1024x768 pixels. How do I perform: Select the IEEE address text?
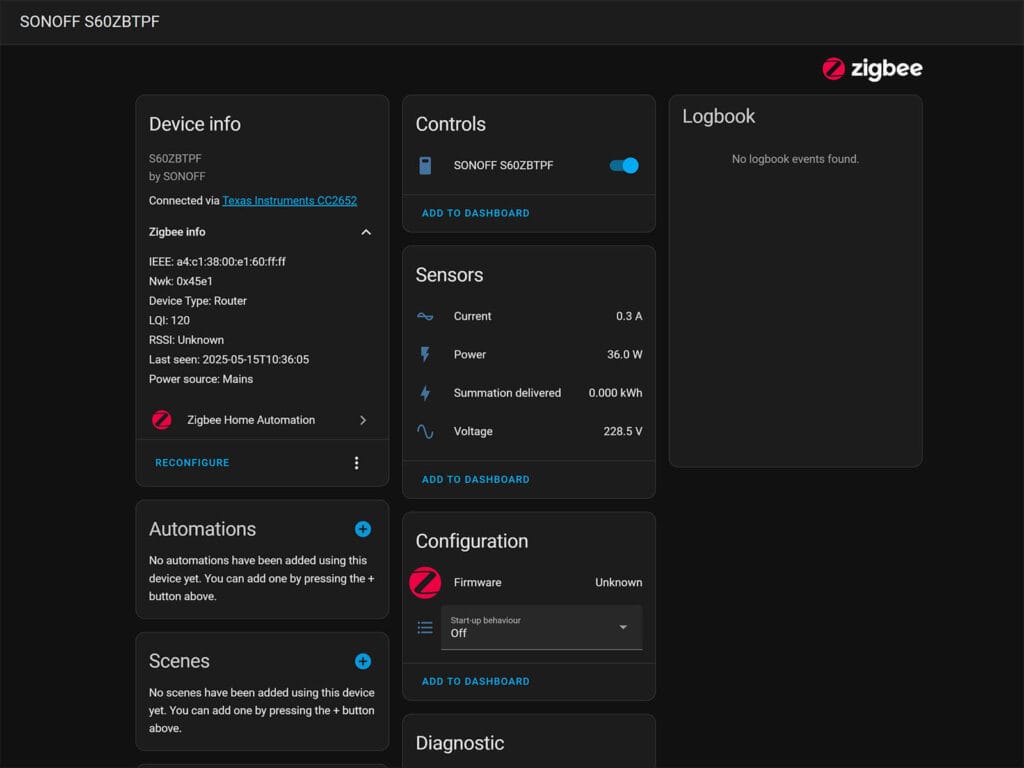tap(217, 262)
